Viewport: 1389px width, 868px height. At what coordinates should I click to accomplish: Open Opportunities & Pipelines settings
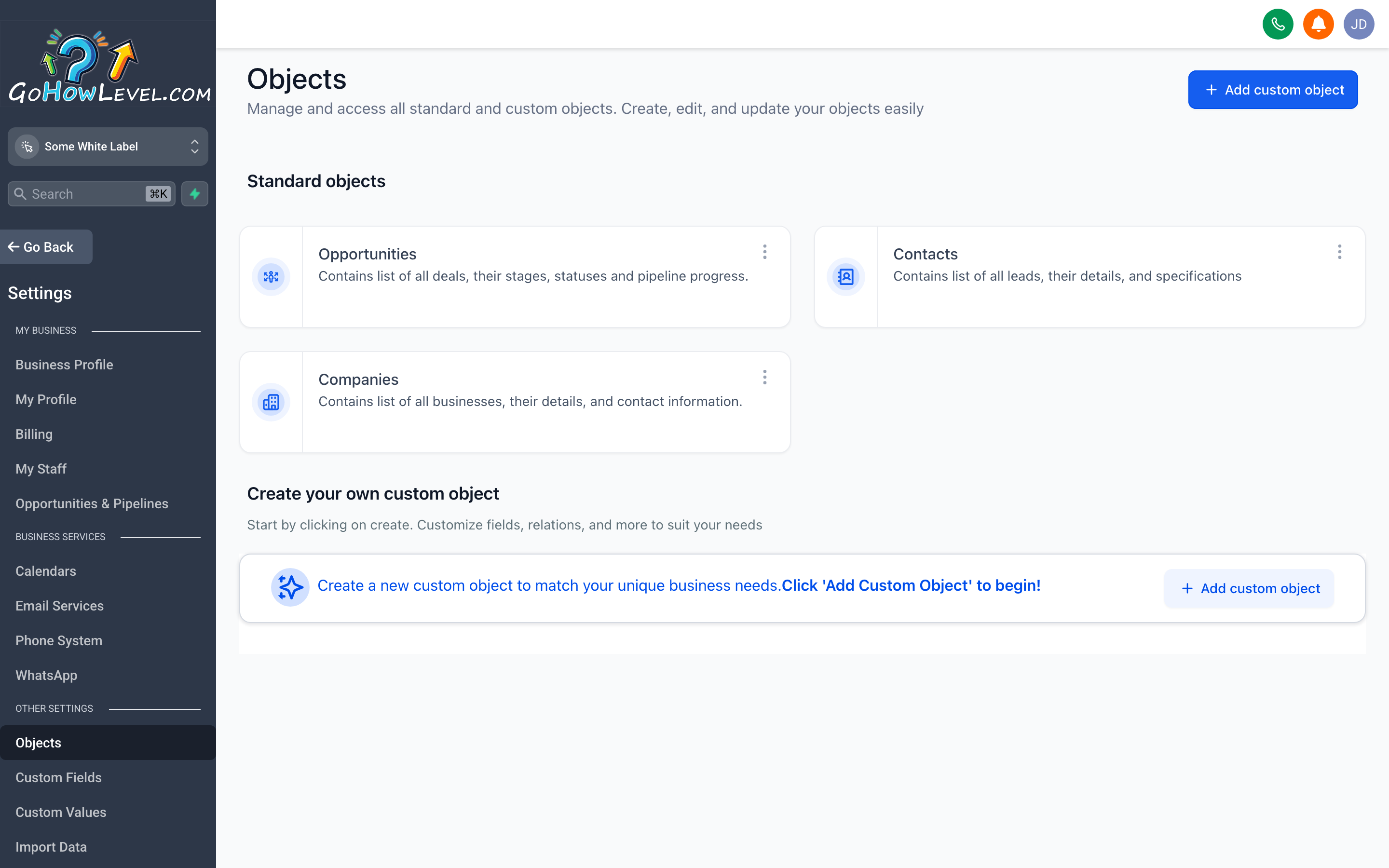point(92,503)
